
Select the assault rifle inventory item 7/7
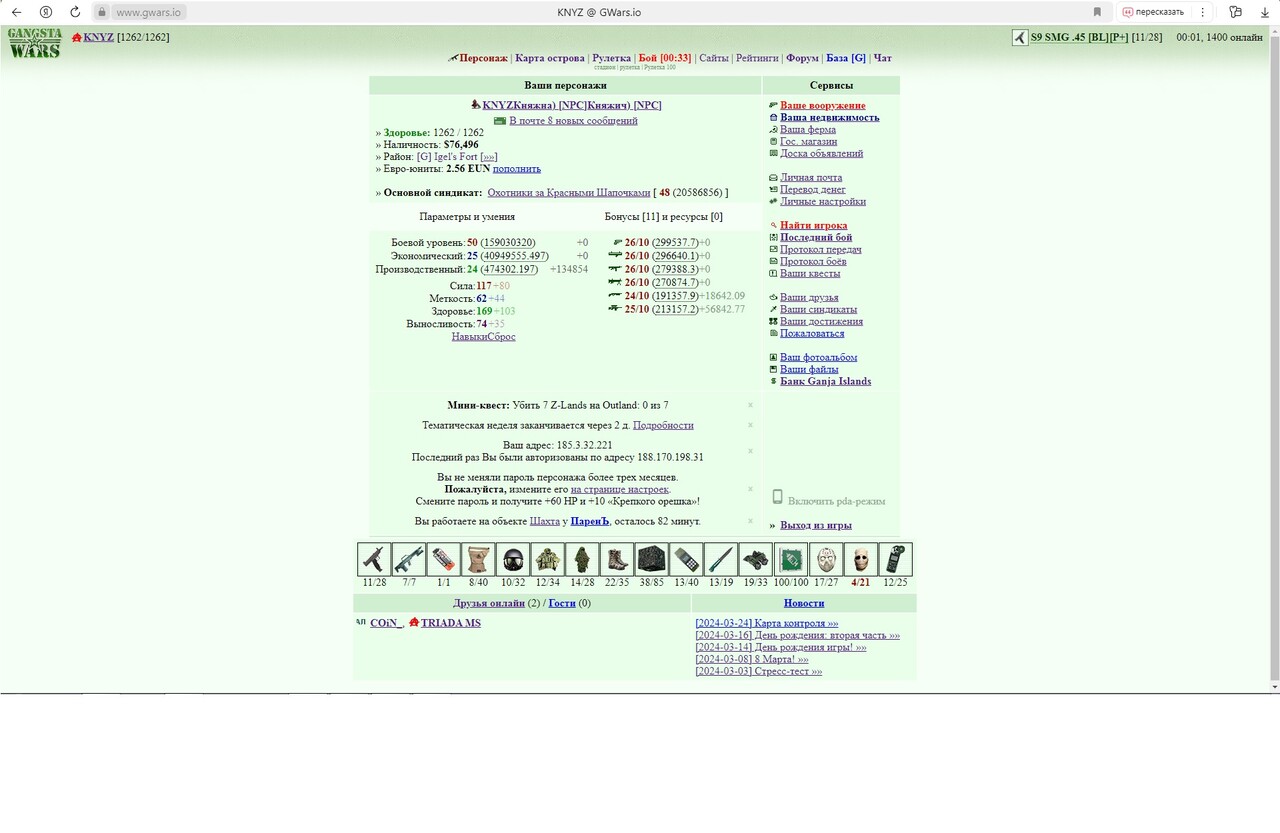(x=409, y=559)
